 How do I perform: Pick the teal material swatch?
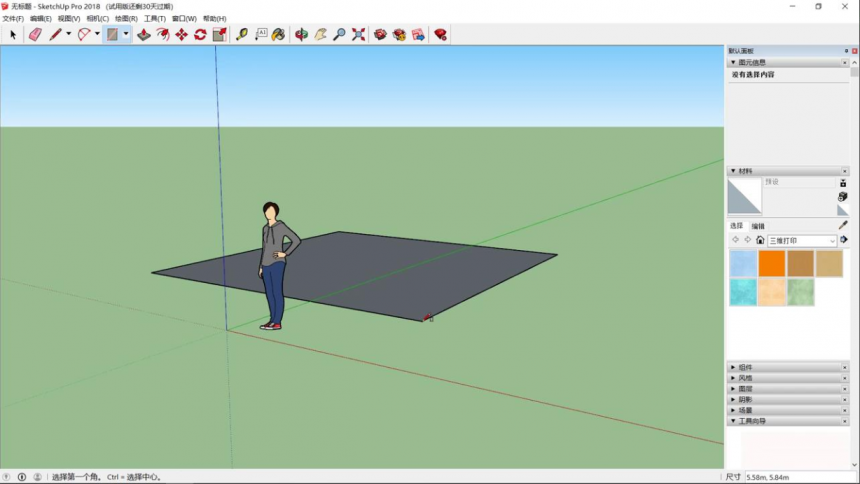[743, 292]
